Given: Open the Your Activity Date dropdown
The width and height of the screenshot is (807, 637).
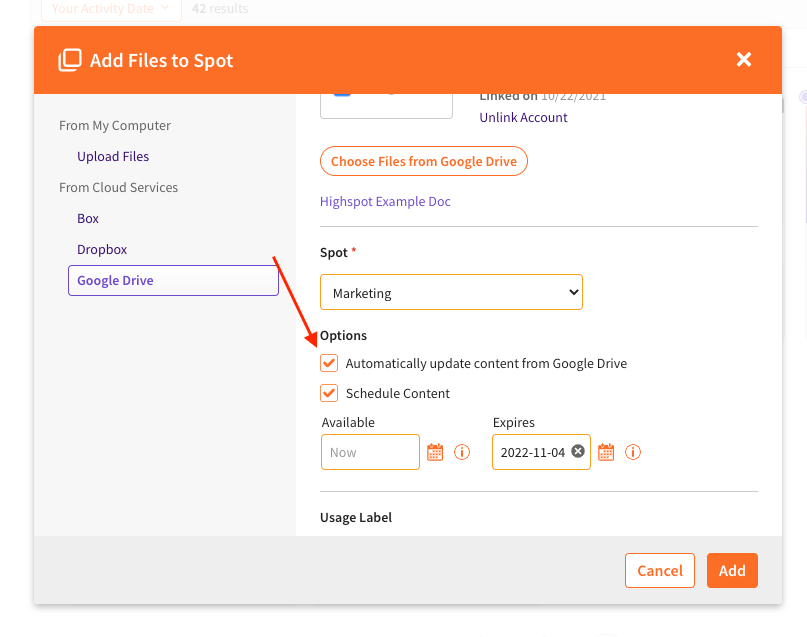Looking at the screenshot, I should [111, 9].
